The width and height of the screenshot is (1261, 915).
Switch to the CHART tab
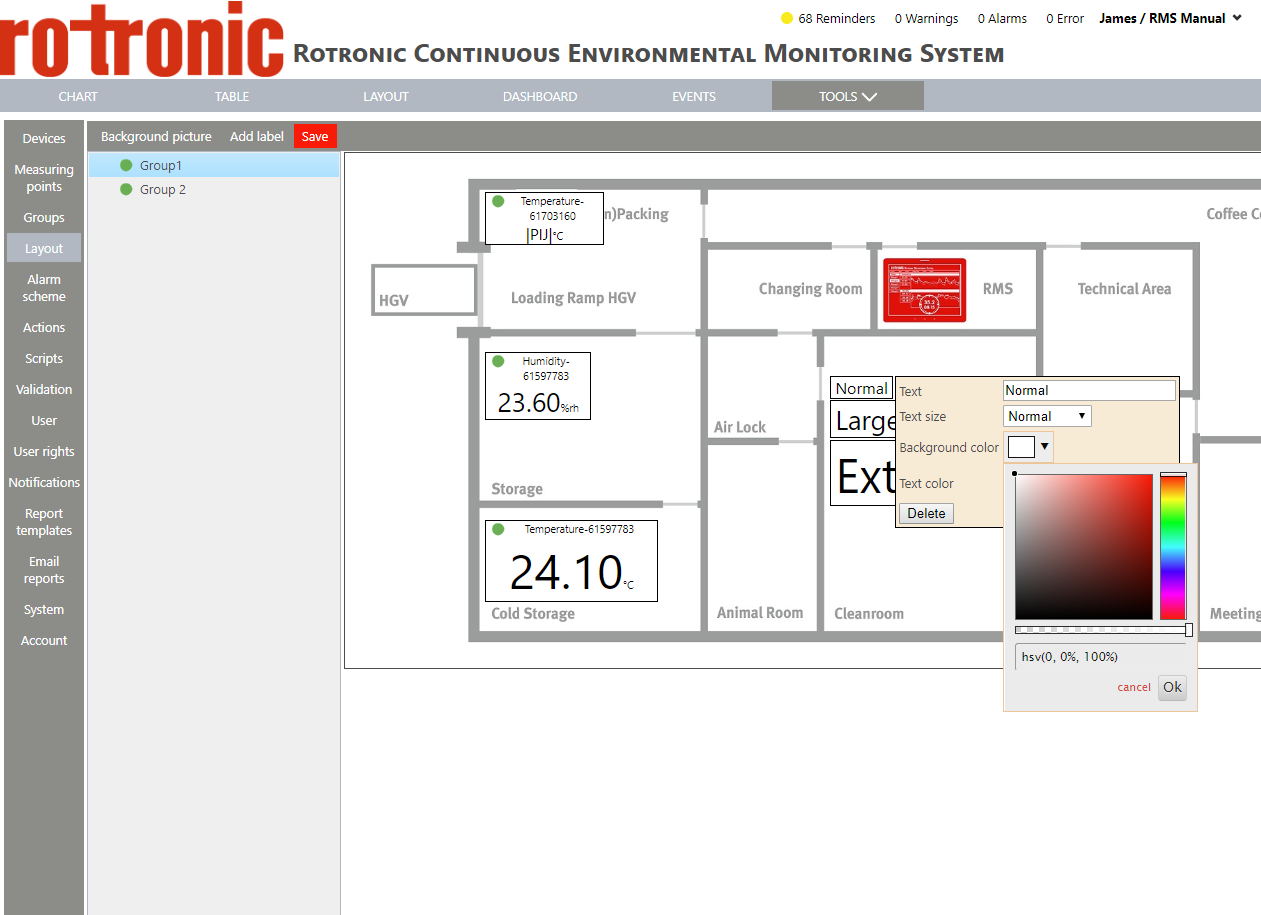(78, 96)
